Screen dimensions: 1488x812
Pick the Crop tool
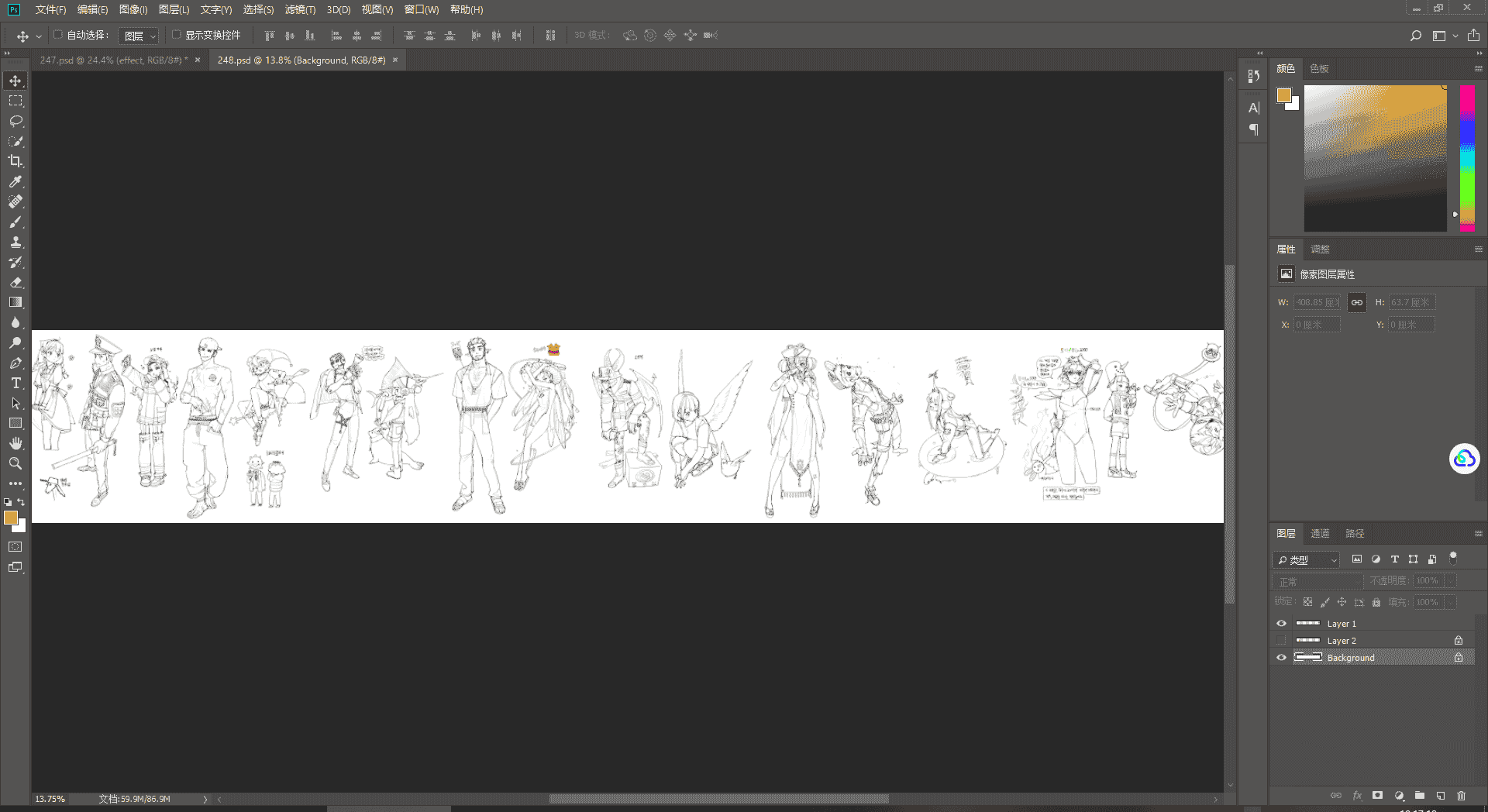point(15,161)
